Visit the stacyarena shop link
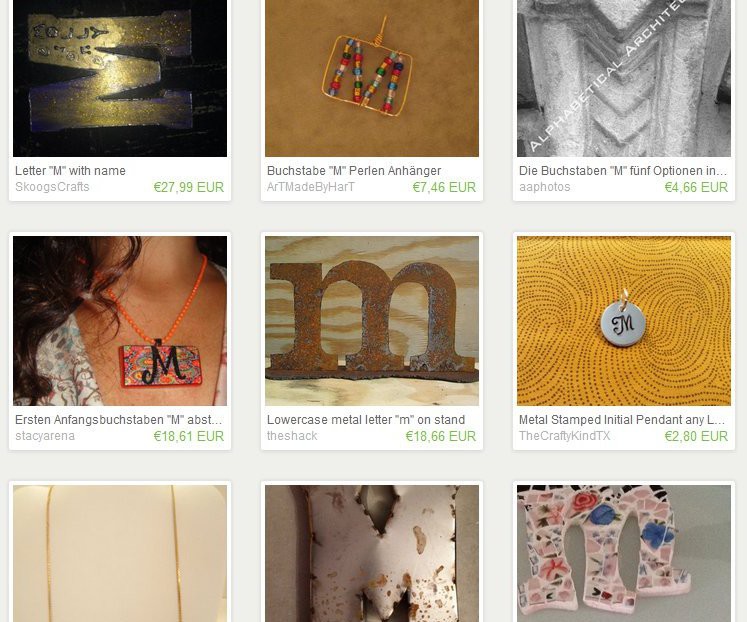 pos(45,436)
